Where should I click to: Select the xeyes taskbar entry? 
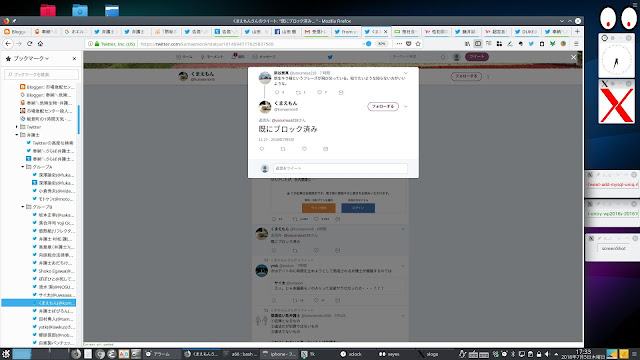click(x=389, y=354)
